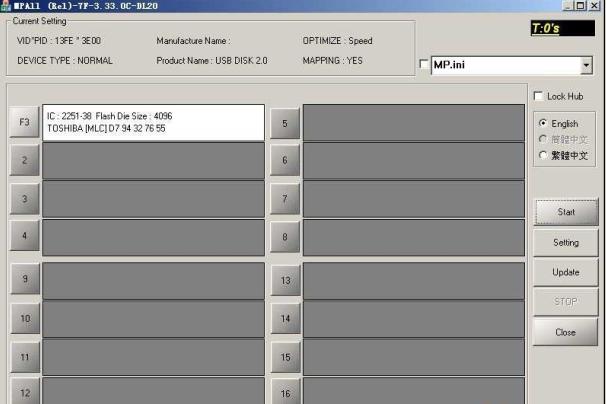Screen dimensions: 606x404
Task: Click port button 3
Action: tap(25, 199)
